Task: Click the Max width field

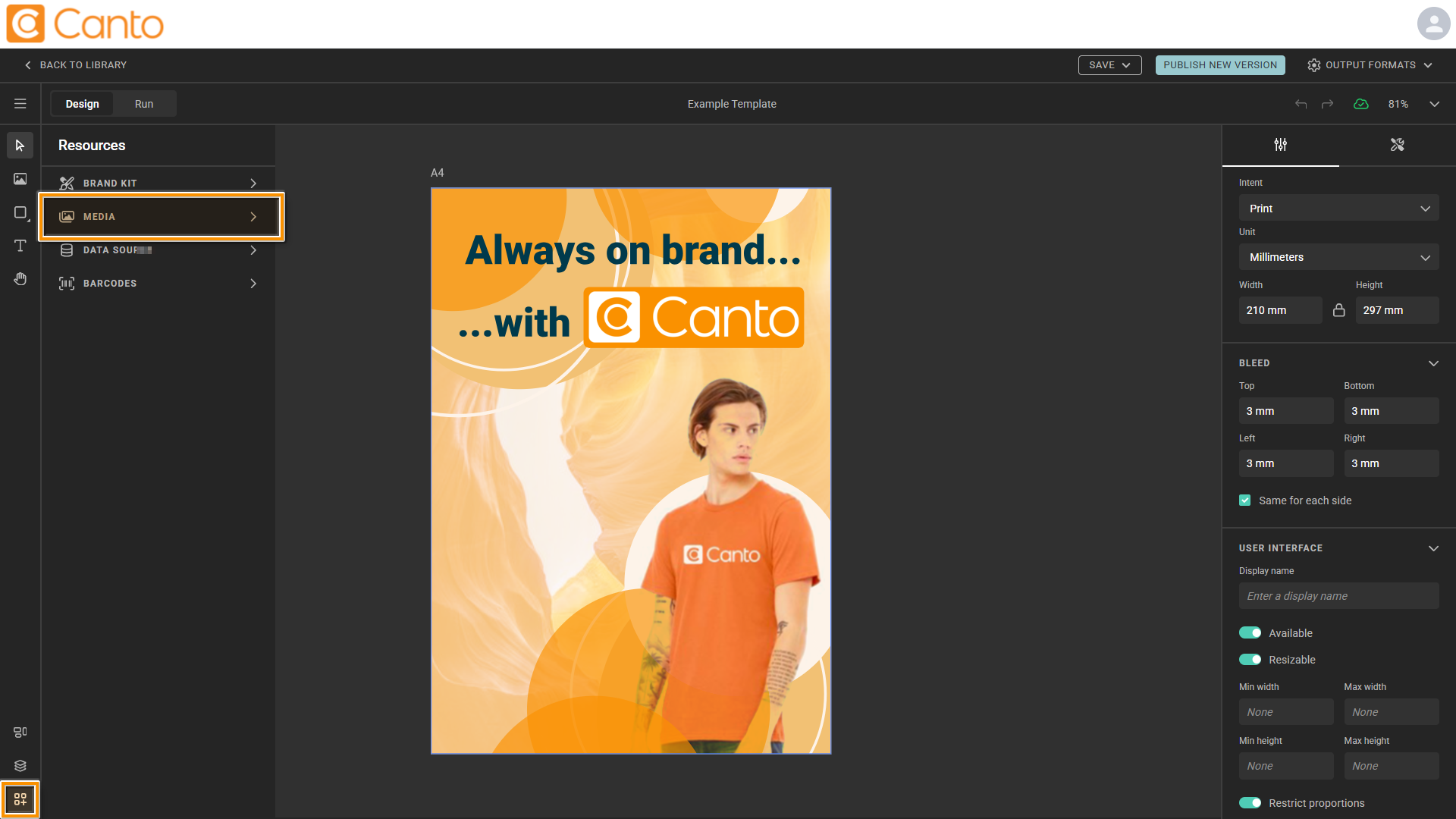Action: point(1392,712)
